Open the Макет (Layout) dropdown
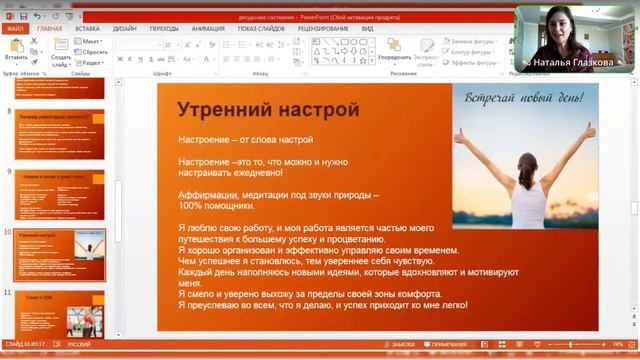The height and width of the screenshot is (360, 640). pyautogui.click(x=89, y=41)
